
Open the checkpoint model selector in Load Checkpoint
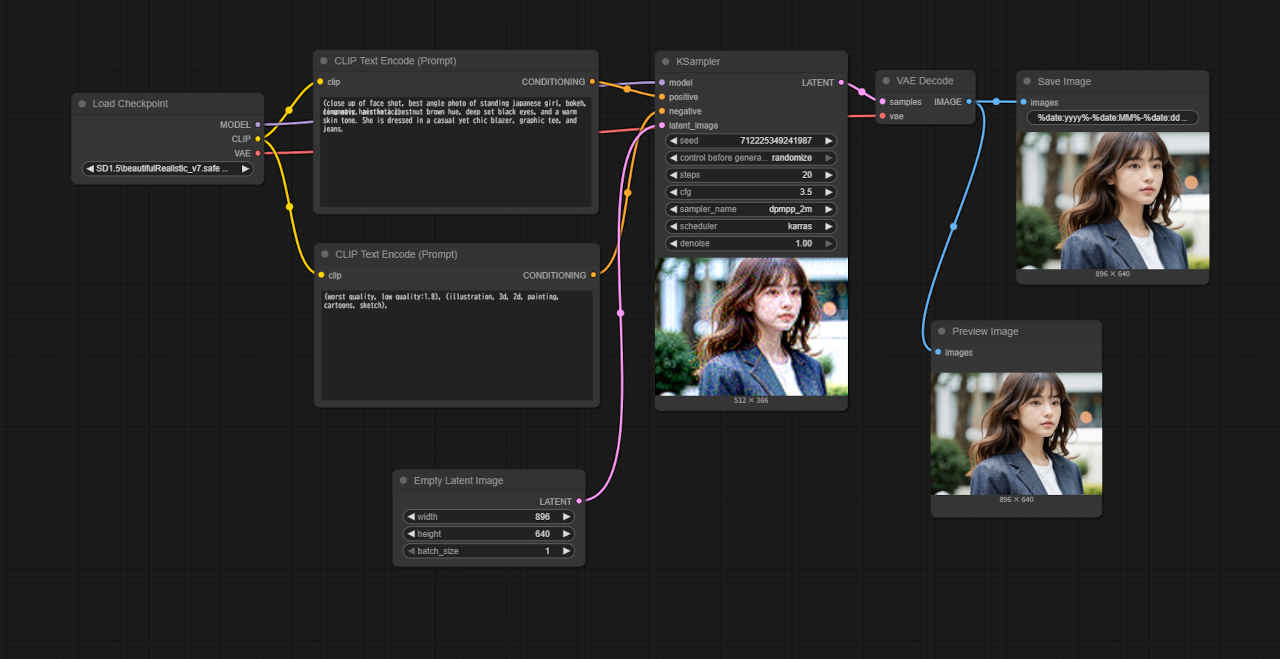pyautogui.click(x=167, y=169)
